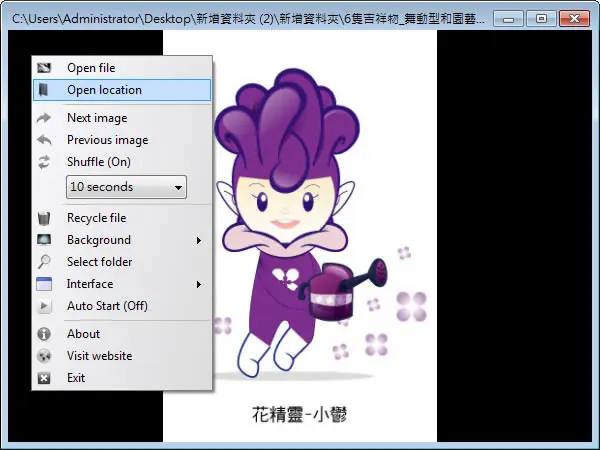
Task: Toggle Shuffle (On) setting
Action: pyautogui.click(x=122, y=162)
